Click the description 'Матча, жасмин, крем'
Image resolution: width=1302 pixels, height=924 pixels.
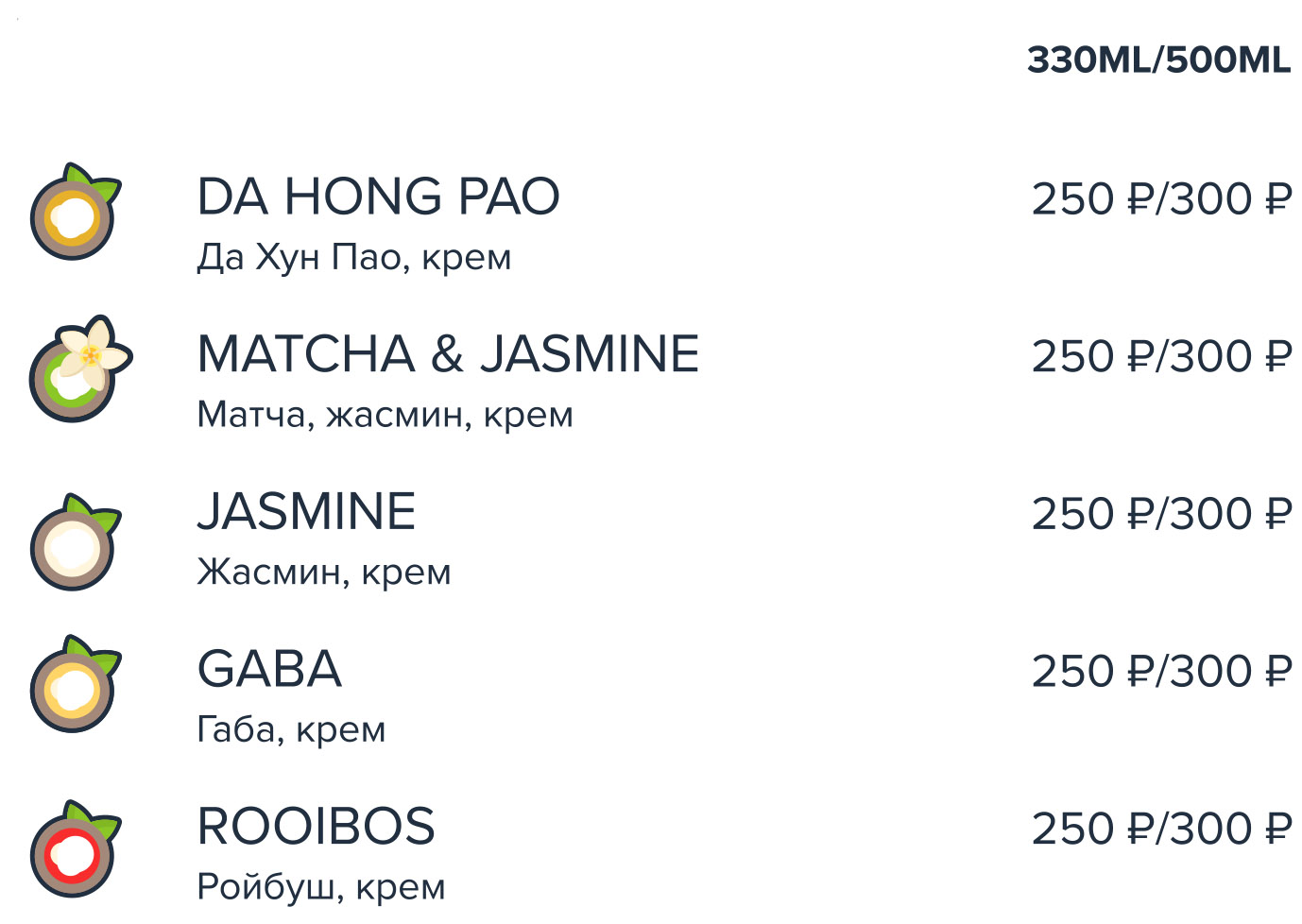click(385, 416)
